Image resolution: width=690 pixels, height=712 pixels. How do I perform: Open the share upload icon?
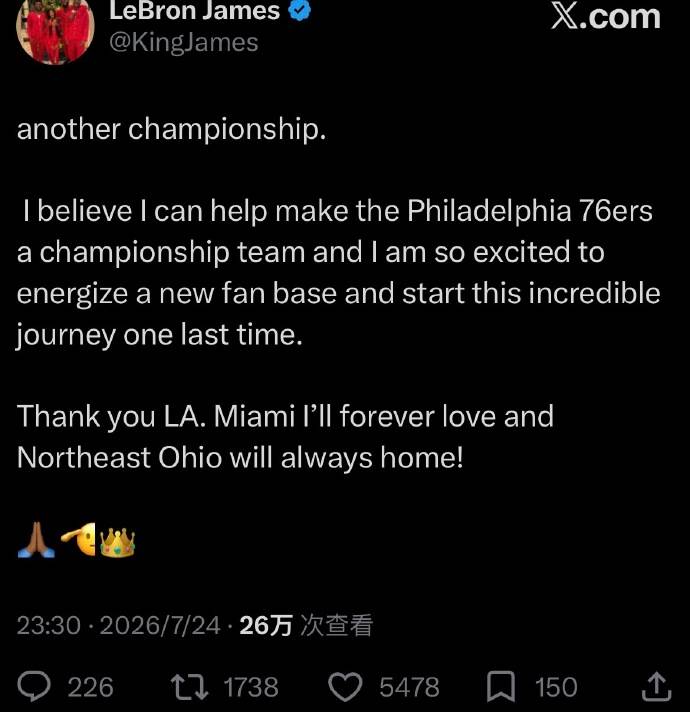pos(656,687)
